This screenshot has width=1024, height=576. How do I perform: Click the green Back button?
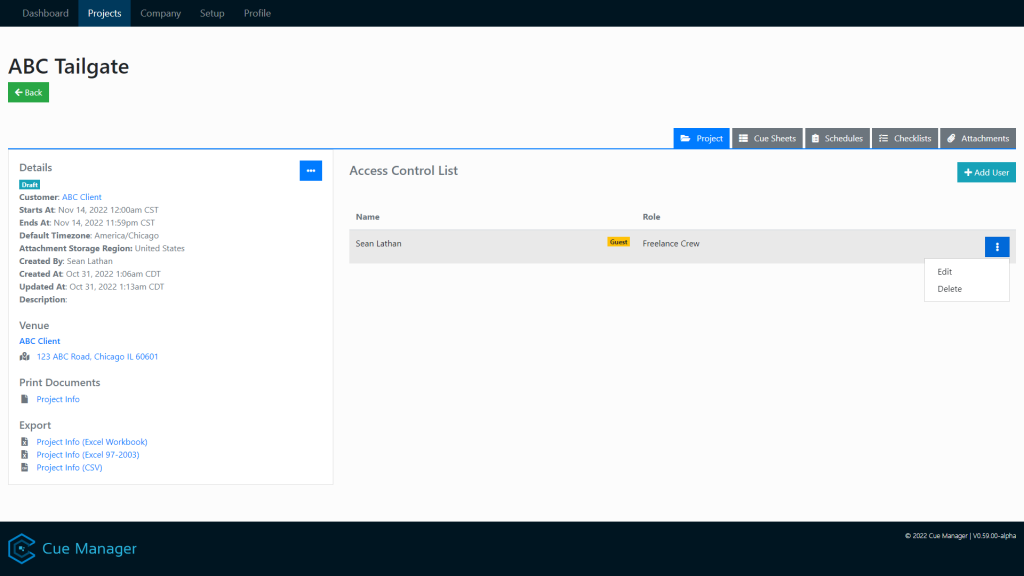coord(28,91)
